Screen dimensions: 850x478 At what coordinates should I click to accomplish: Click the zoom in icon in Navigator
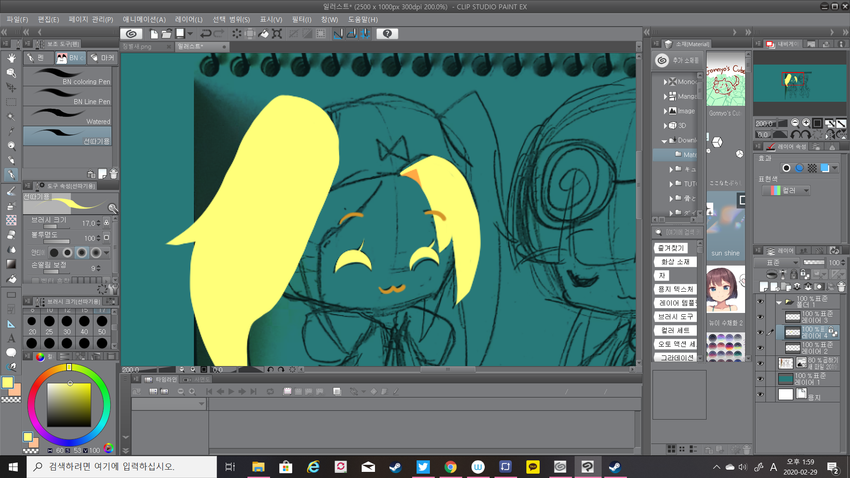(x=806, y=123)
